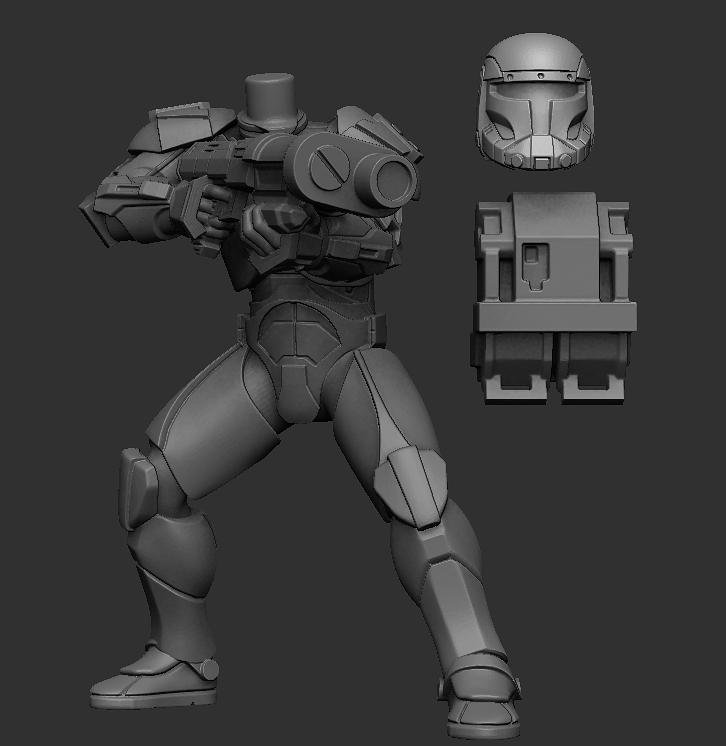Select the trooper's belly armor plate
Image resolution: width=726 pixels, height=746 pixels.
297,332
